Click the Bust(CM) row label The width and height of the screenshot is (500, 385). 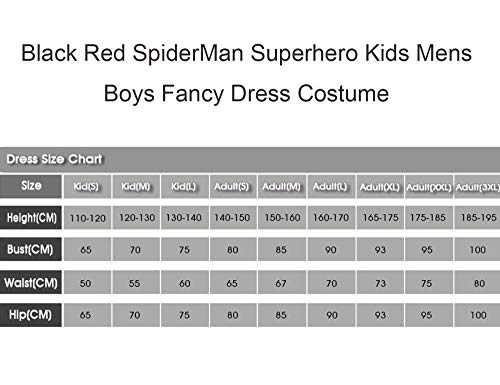31,249
